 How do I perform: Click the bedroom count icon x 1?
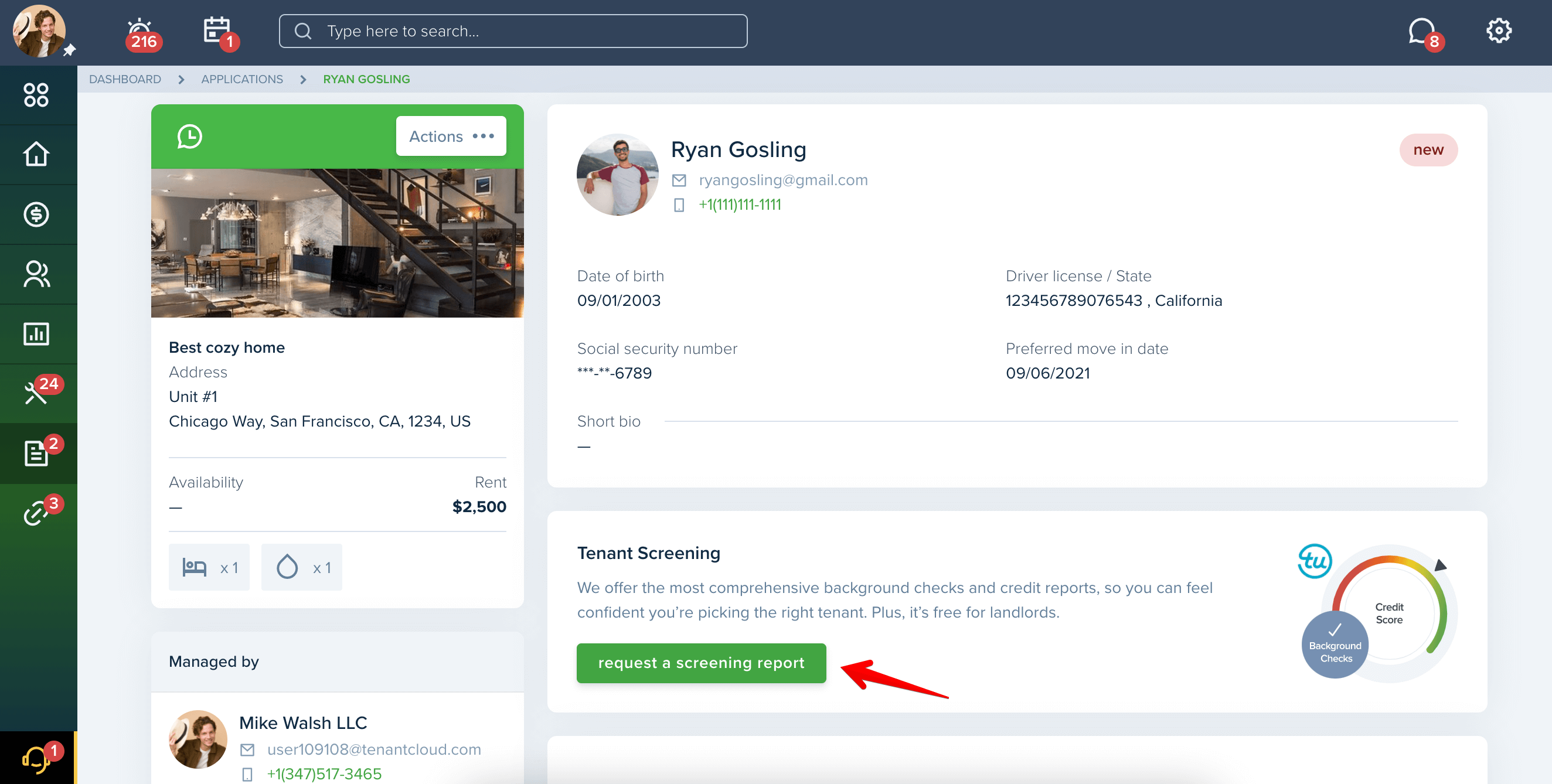click(209, 567)
